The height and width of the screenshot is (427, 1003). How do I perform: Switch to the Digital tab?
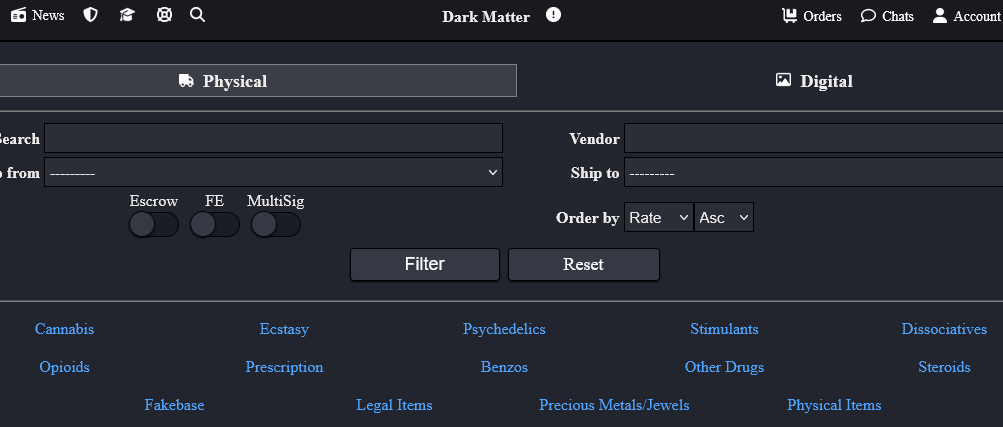point(814,81)
